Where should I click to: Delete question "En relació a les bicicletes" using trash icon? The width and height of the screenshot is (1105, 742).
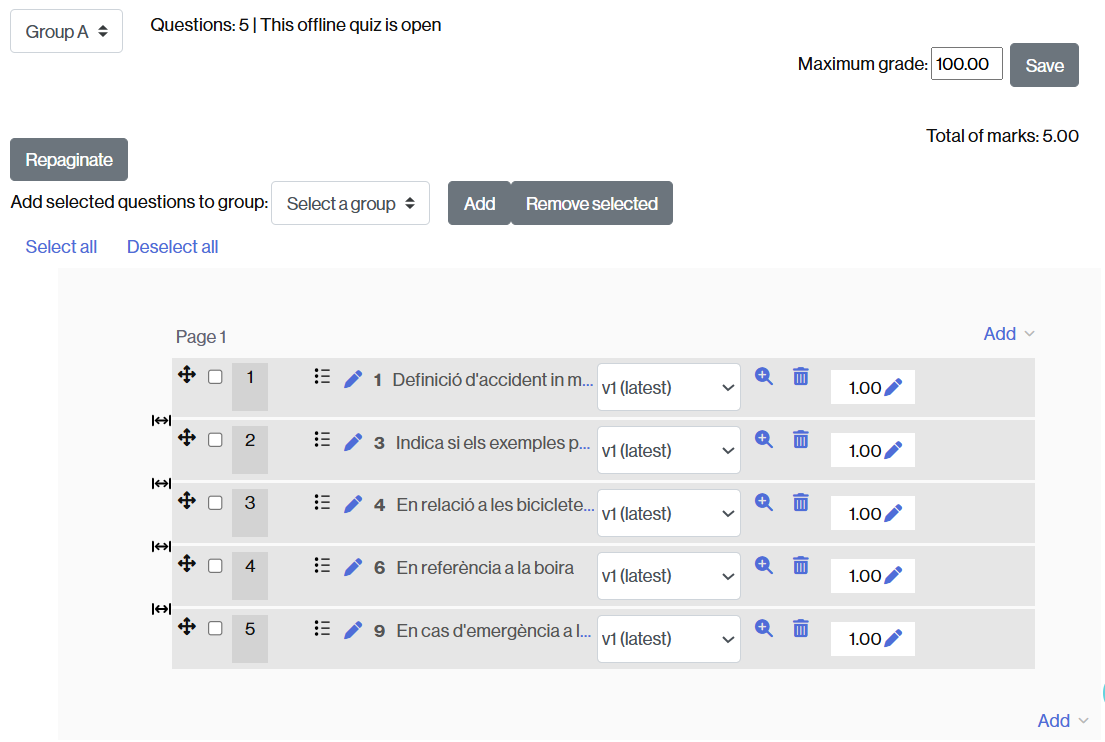tap(800, 502)
